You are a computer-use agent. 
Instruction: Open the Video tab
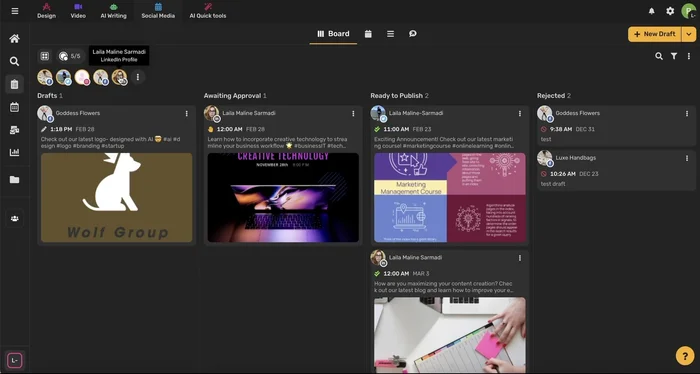point(78,11)
